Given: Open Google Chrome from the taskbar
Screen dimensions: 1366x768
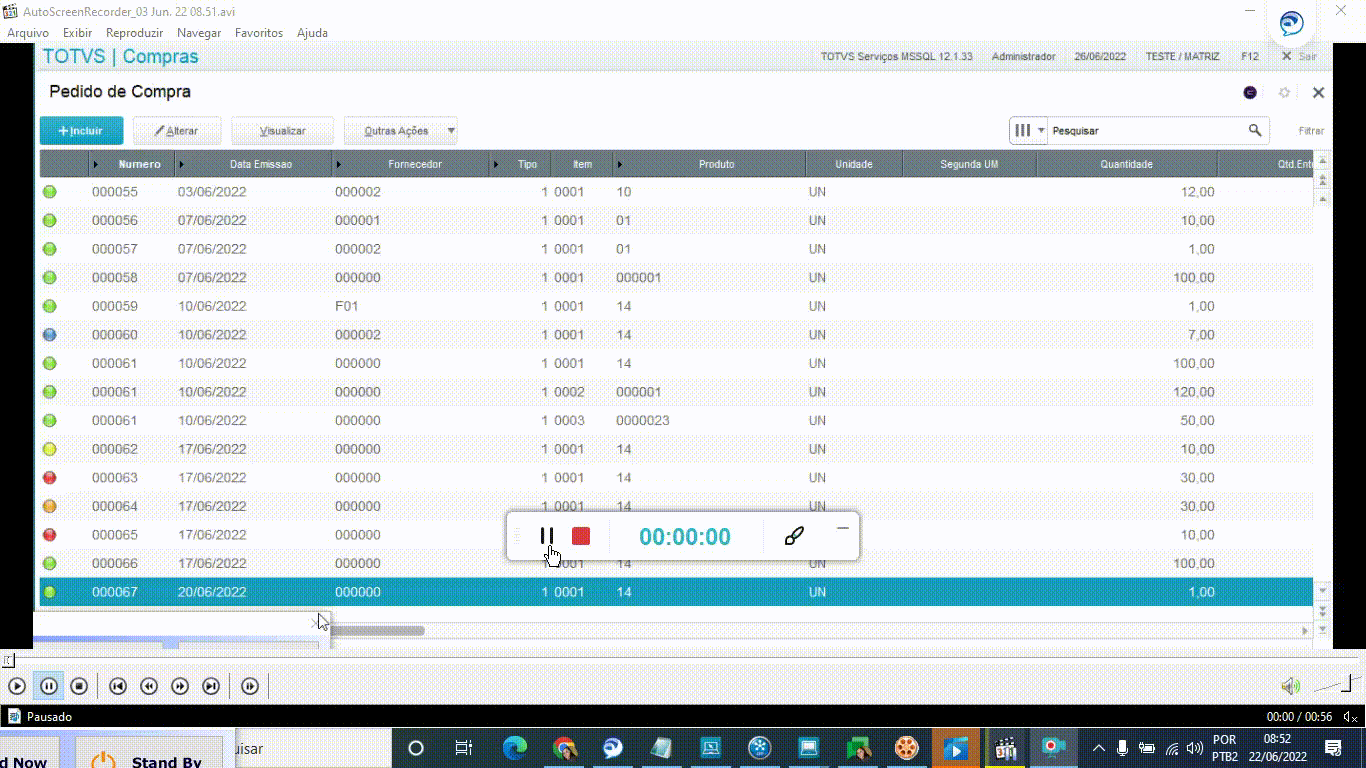Looking at the screenshot, I should click(x=564, y=747).
